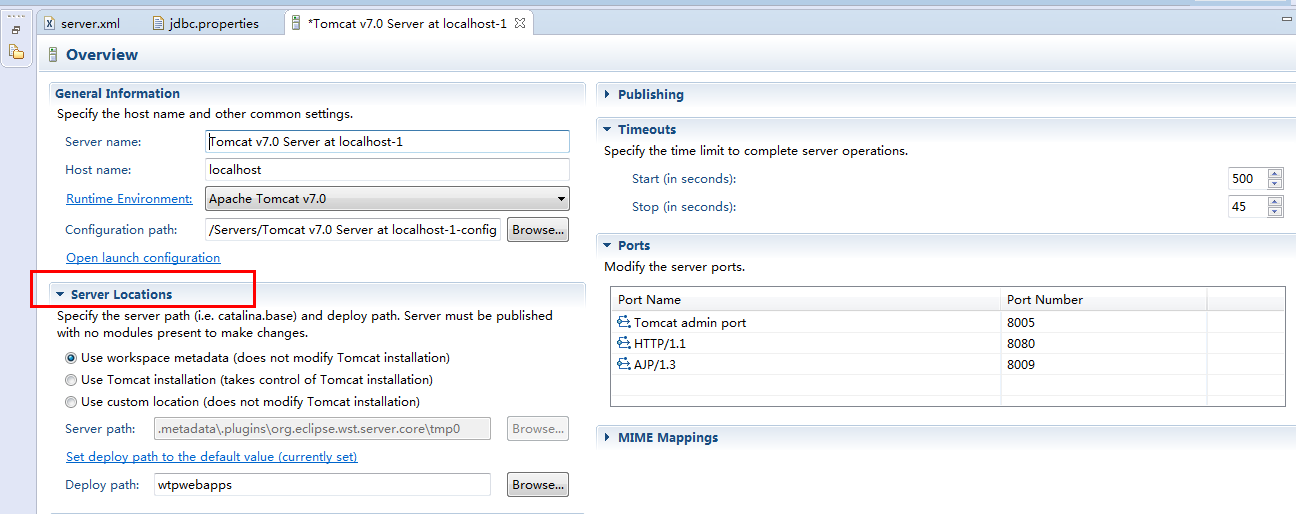Click the Start timeout value field 500
The width and height of the screenshot is (1296, 514).
(1247, 179)
